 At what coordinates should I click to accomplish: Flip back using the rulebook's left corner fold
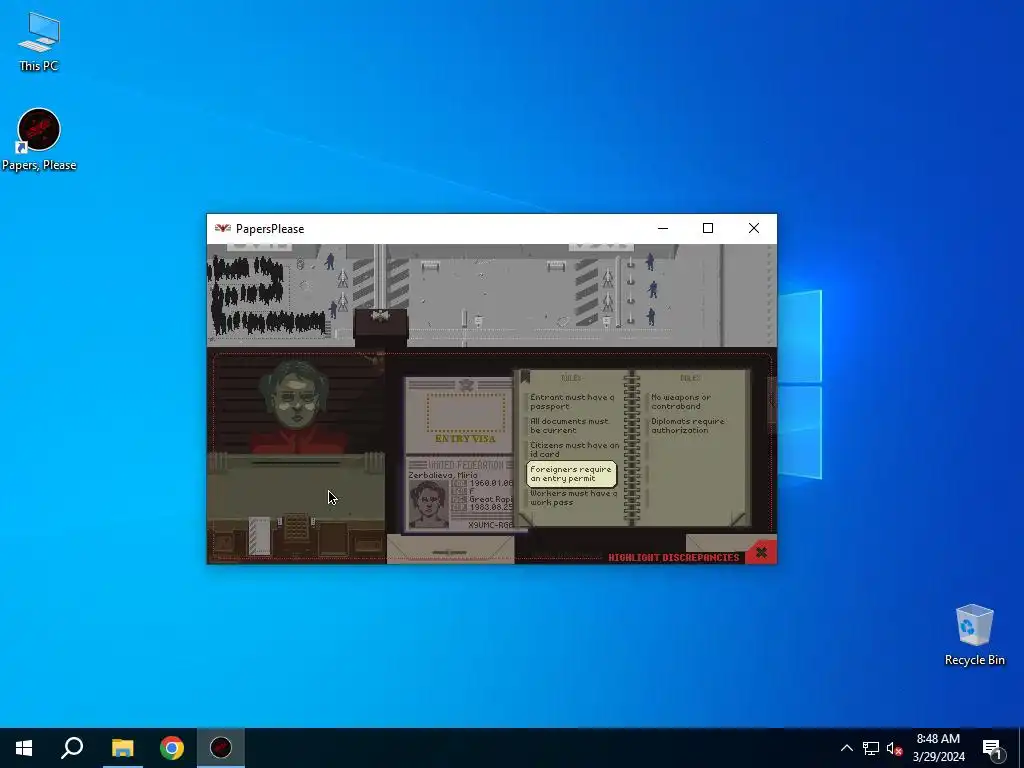click(x=526, y=520)
